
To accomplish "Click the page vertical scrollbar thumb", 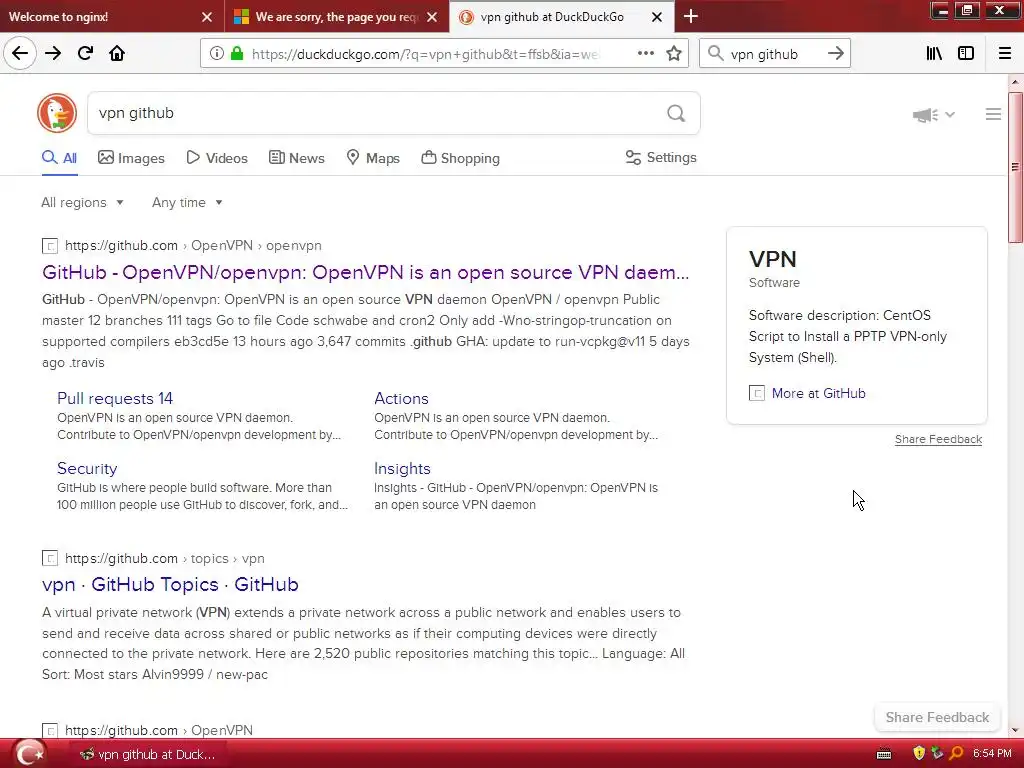I will [x=1015, y=167].
